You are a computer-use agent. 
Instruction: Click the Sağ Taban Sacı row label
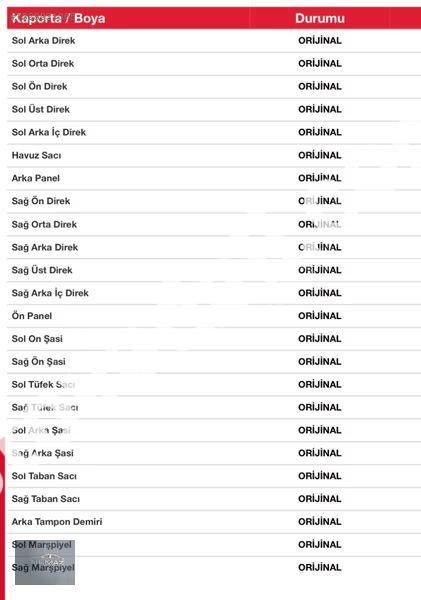46,499
